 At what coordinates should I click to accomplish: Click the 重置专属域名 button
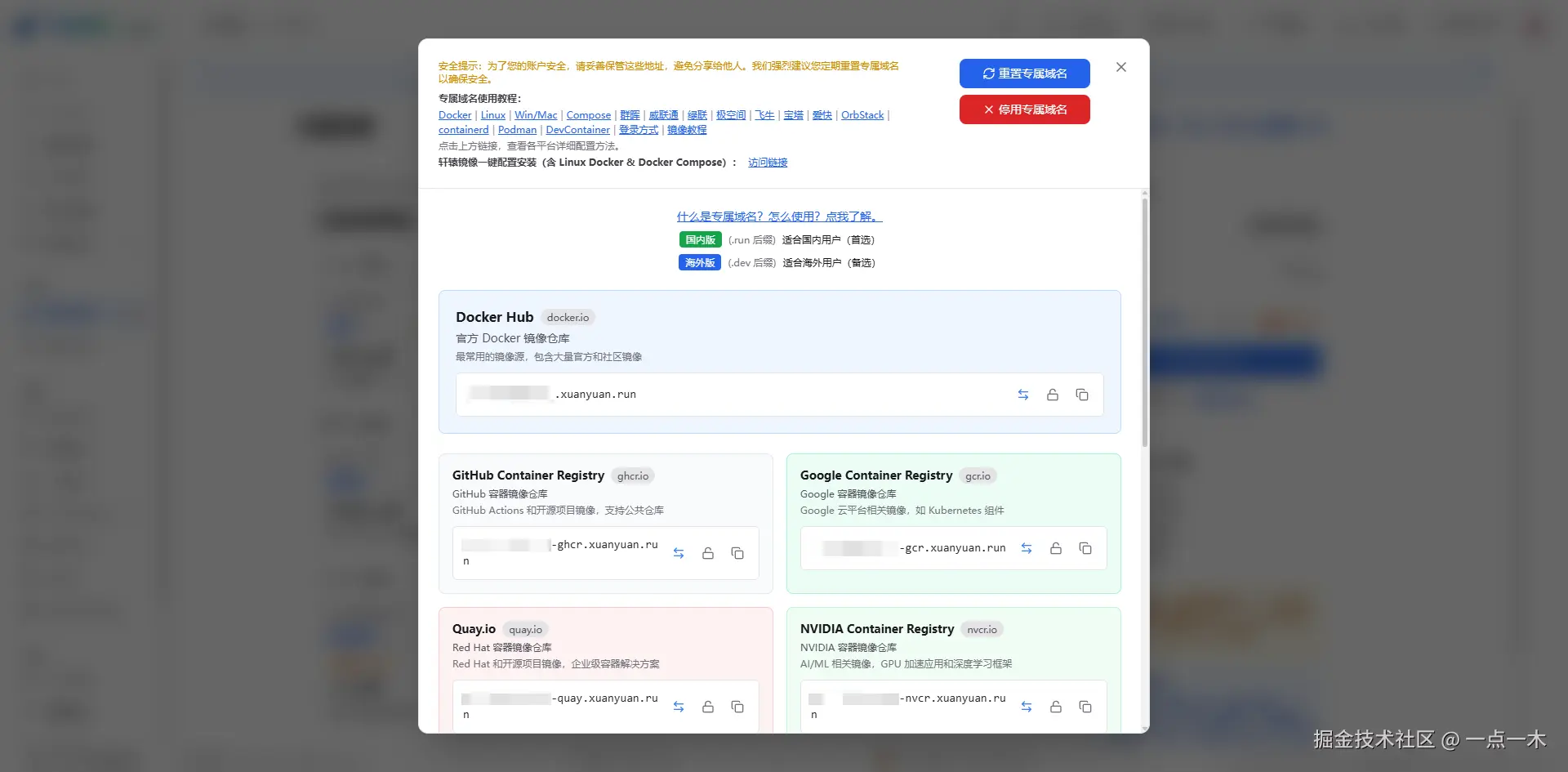(1025, 73)
